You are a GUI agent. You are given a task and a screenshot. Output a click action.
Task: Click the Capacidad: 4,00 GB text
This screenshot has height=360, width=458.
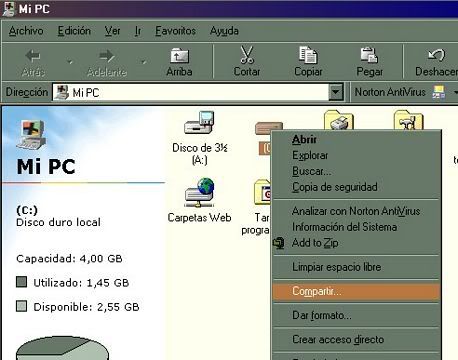[x=69, y=259]
